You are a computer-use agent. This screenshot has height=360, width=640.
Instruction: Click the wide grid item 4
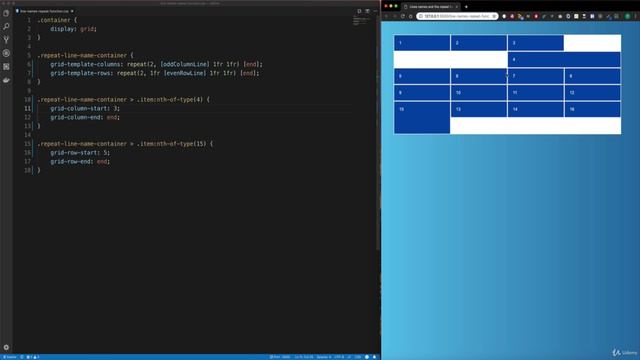tap(564, 60)
